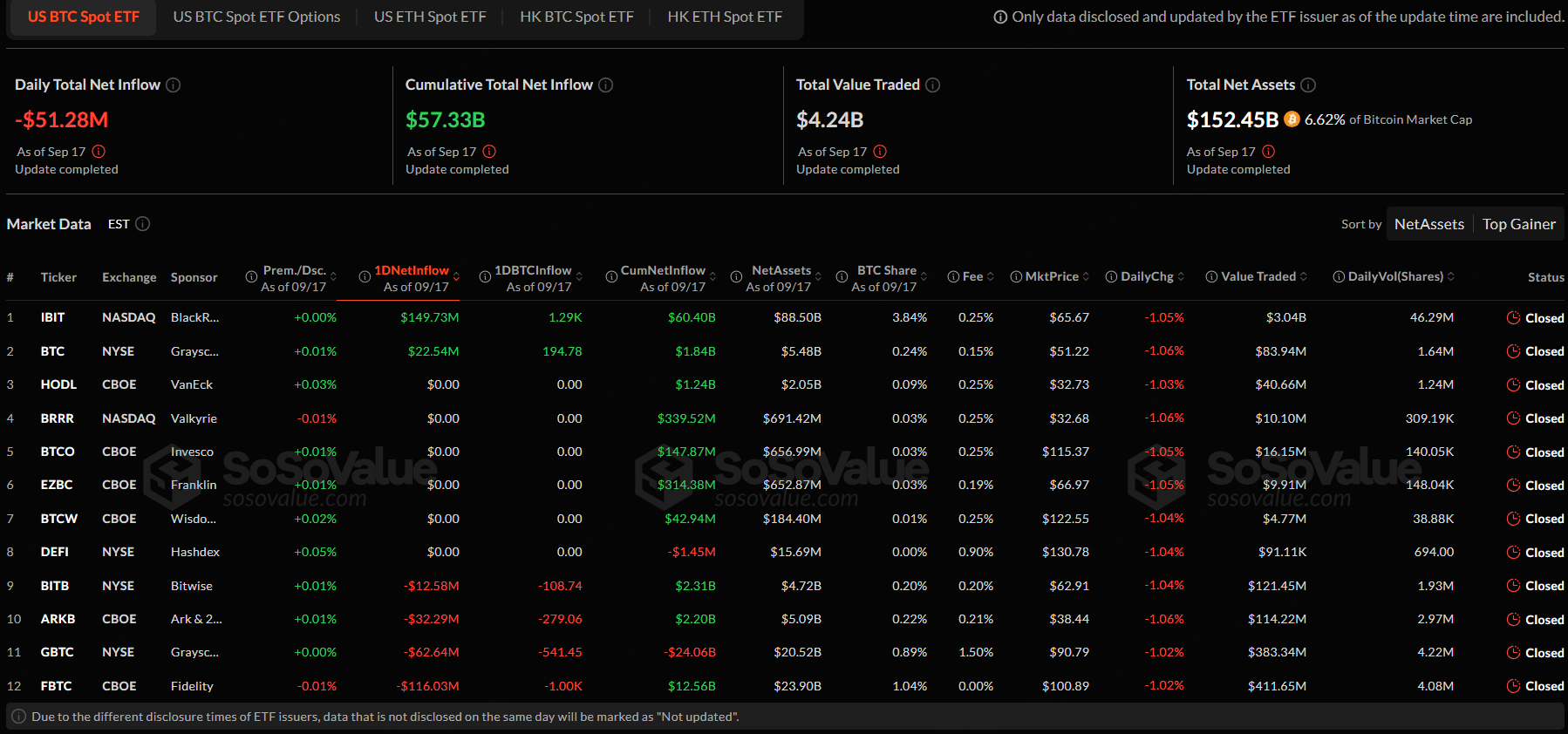This screenshot has height=734, width=1568.
Task: Click the info icon beside EST
Action: (x=143, y=224)
